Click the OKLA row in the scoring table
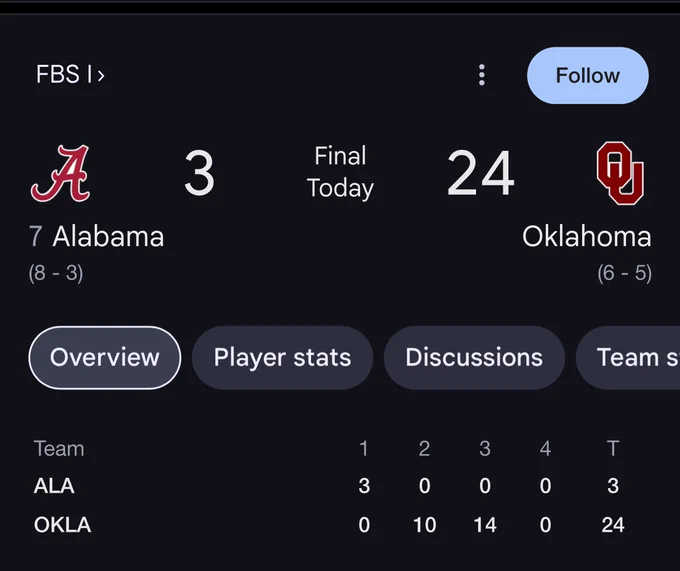Viewport: 680px width, 571px height. pyautogui.click(x=330, y=525)
